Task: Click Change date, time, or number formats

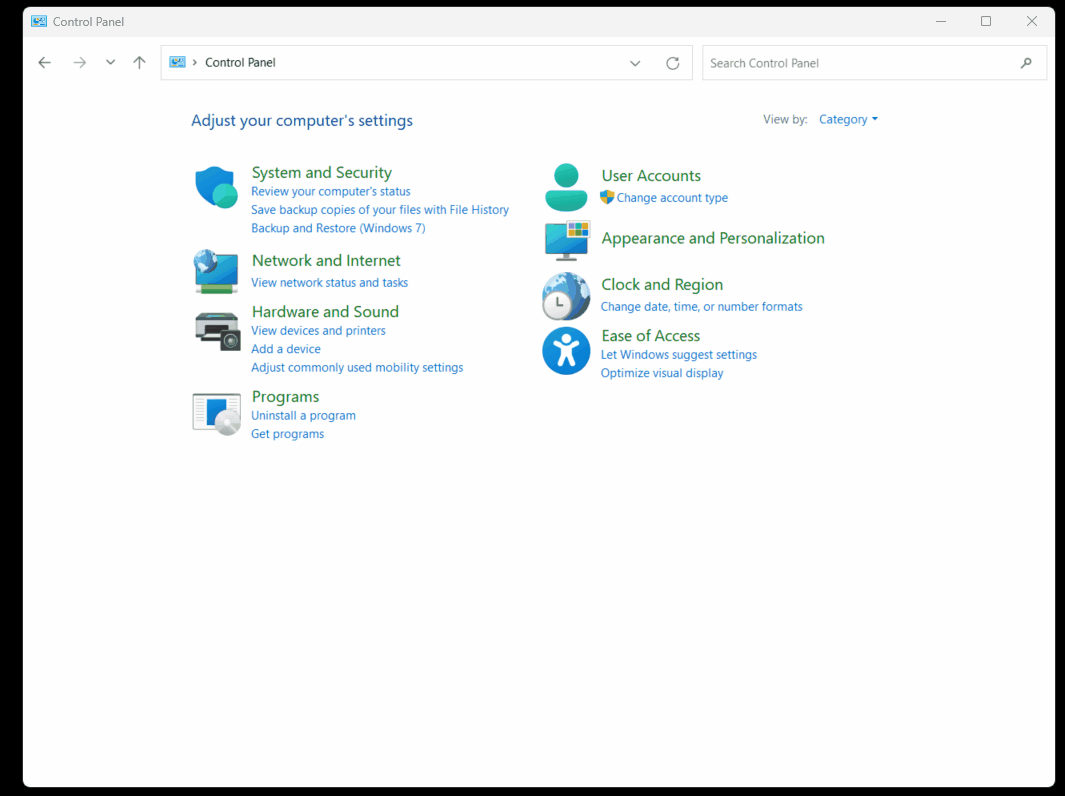Action: coord(702,307)
